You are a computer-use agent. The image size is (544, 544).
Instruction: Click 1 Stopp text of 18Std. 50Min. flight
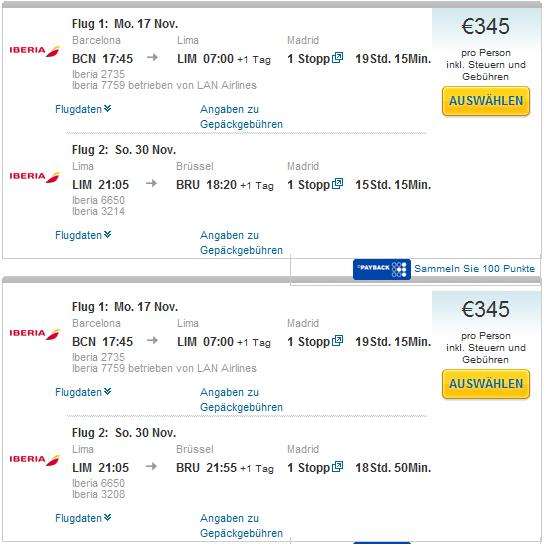(x=308, y=468)
